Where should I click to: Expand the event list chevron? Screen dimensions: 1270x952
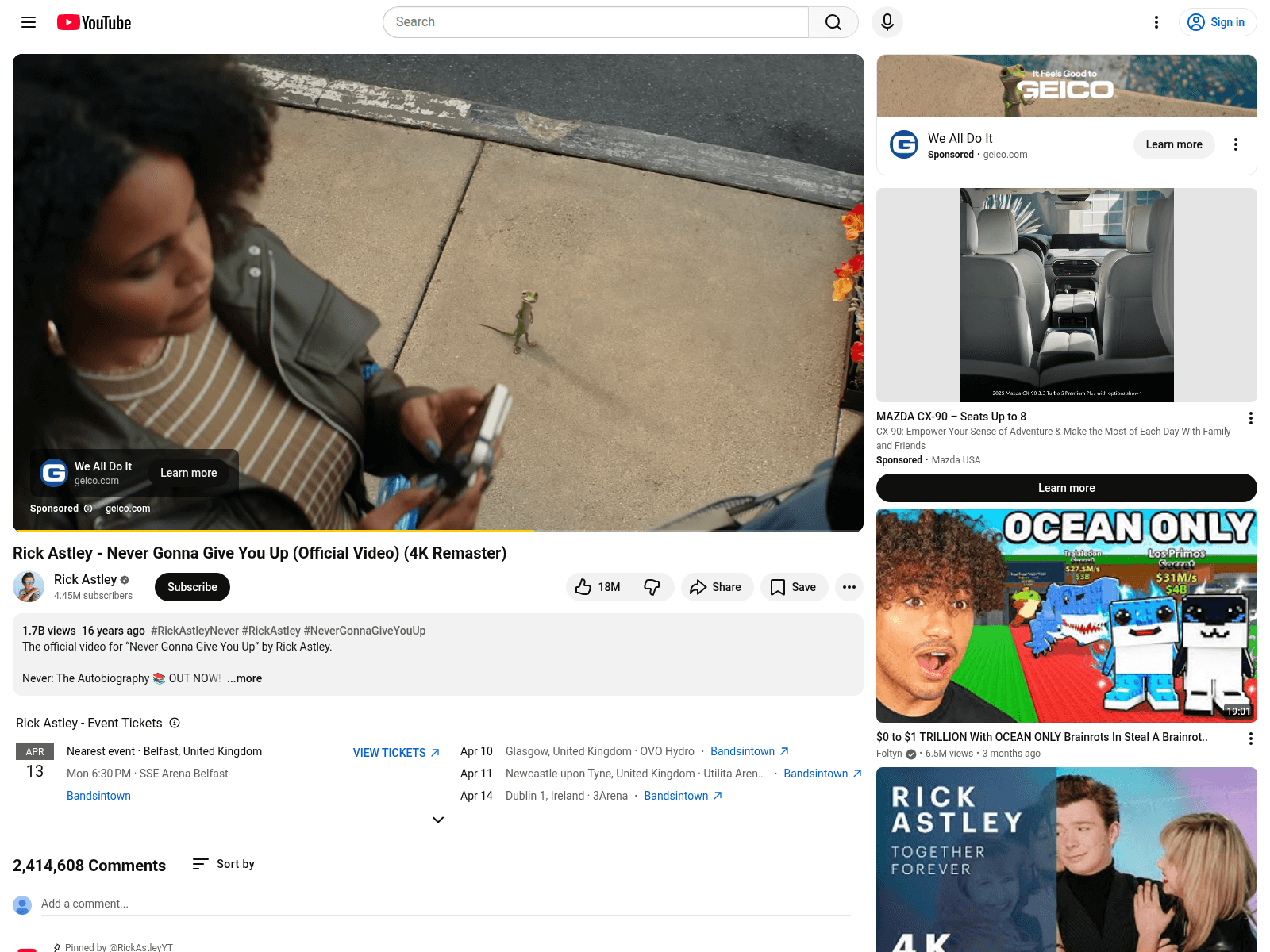[x=438, y=820]
